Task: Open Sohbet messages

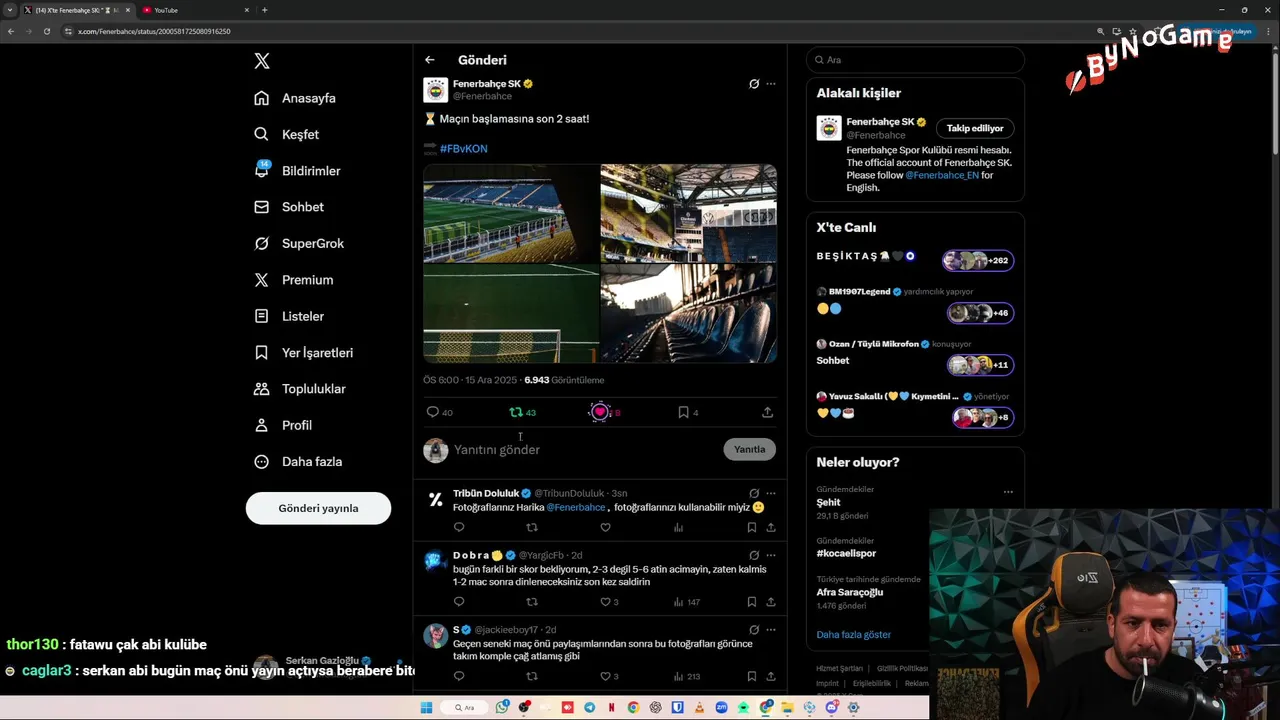Action: [x=289, y=207]
